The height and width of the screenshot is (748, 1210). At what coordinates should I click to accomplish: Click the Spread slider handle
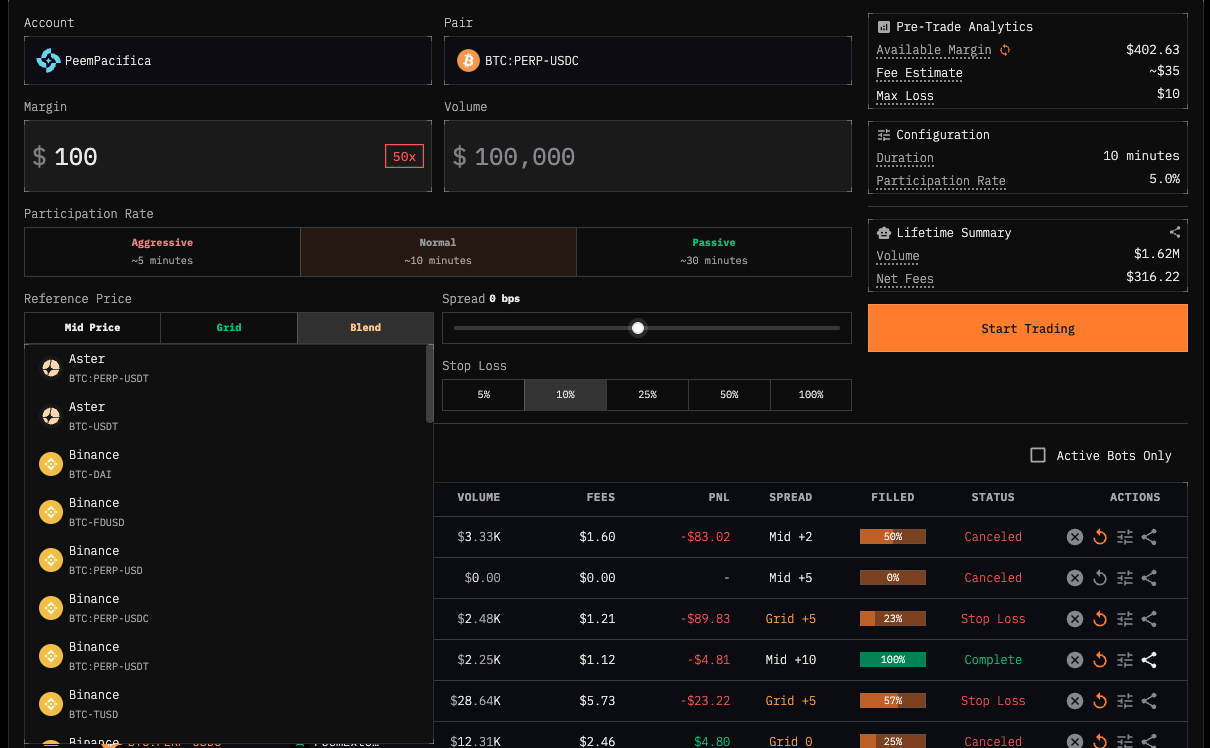[x=638, y=328]
